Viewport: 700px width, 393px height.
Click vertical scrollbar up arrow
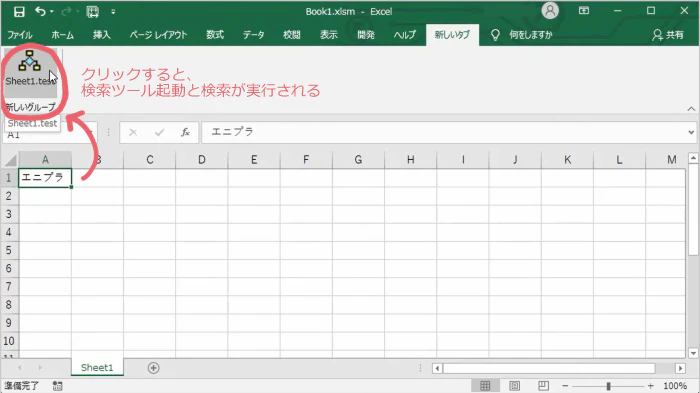(693, 158)
